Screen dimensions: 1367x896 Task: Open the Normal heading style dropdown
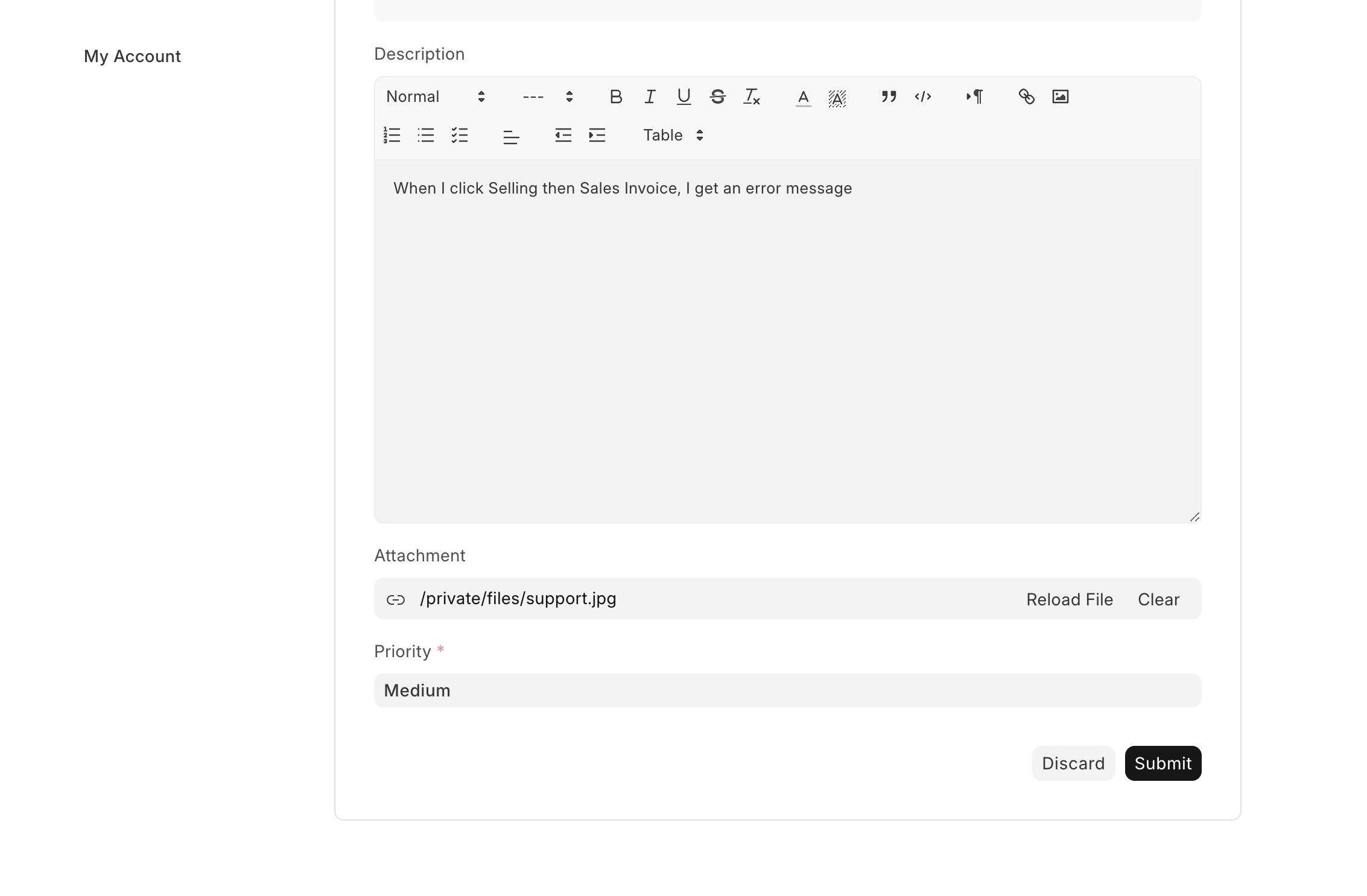click(x=436, y=96)
